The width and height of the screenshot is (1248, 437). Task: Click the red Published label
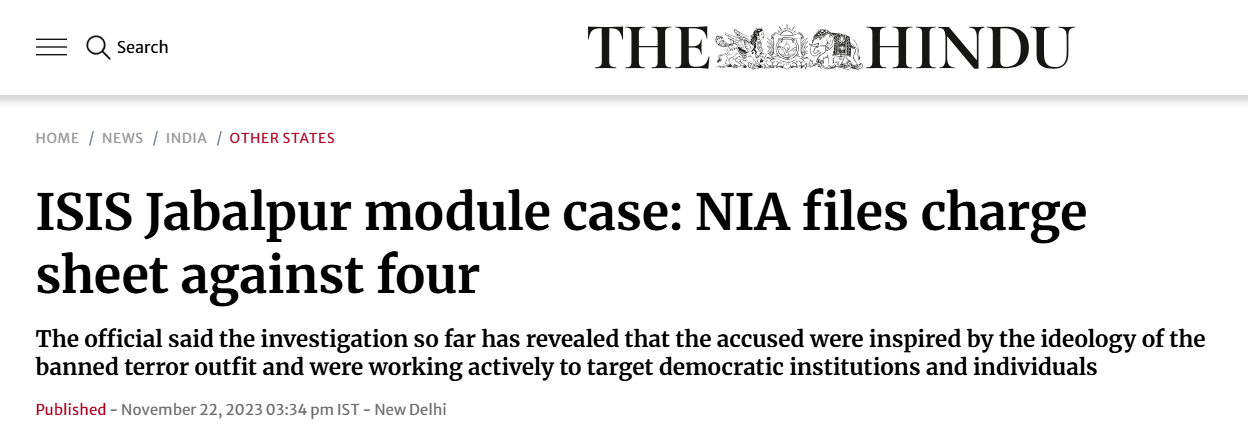click(x=71, y=409)
